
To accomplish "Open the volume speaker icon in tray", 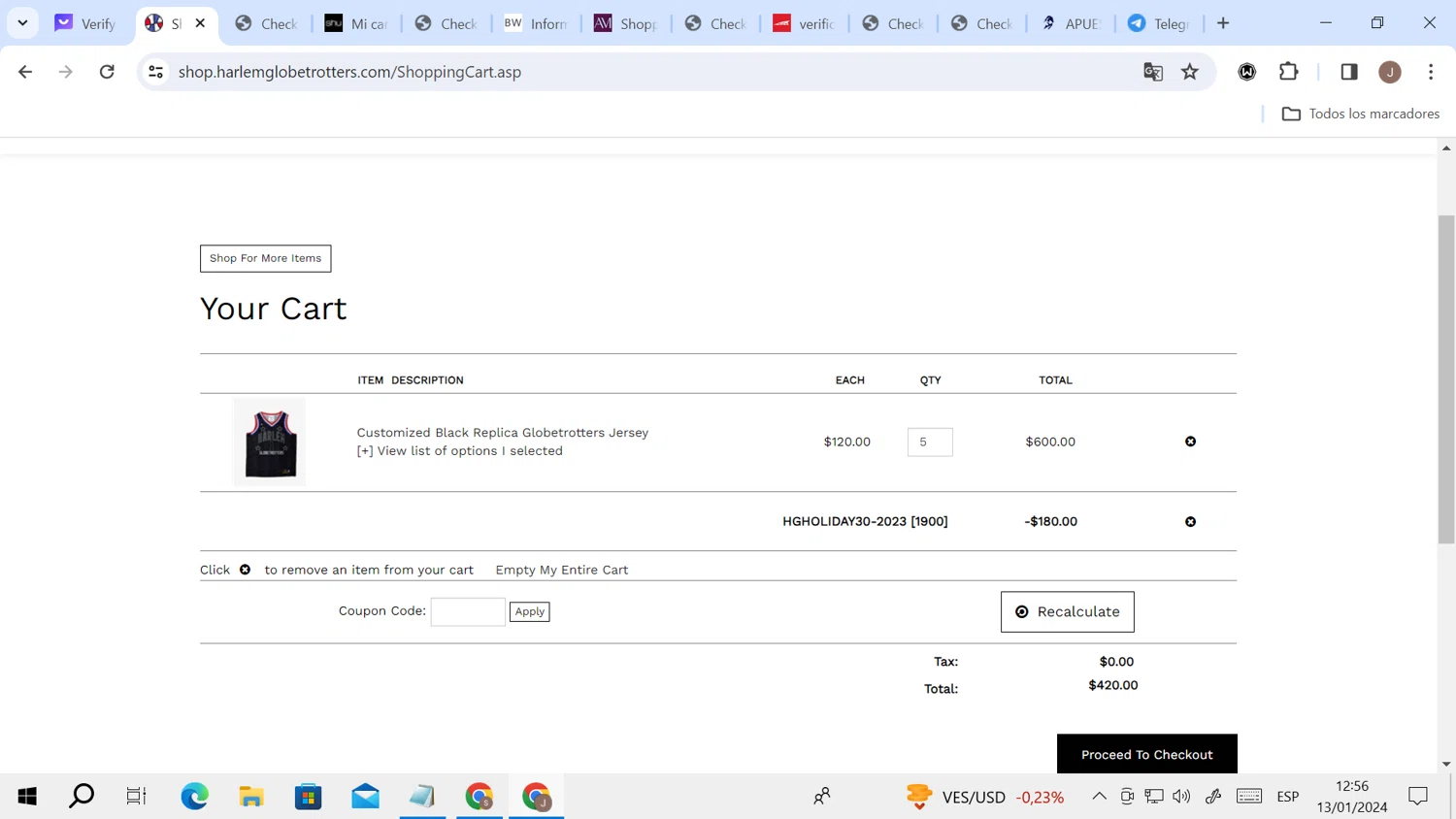I will point(1181,797).
